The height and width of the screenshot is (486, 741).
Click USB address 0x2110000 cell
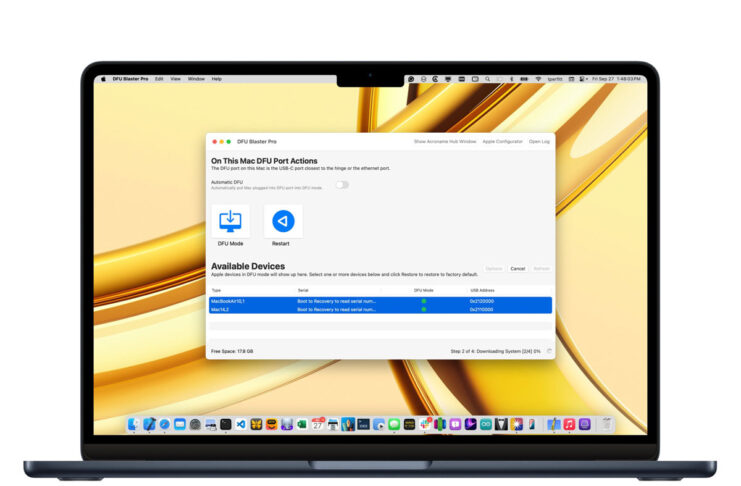[x=482, y=310]
